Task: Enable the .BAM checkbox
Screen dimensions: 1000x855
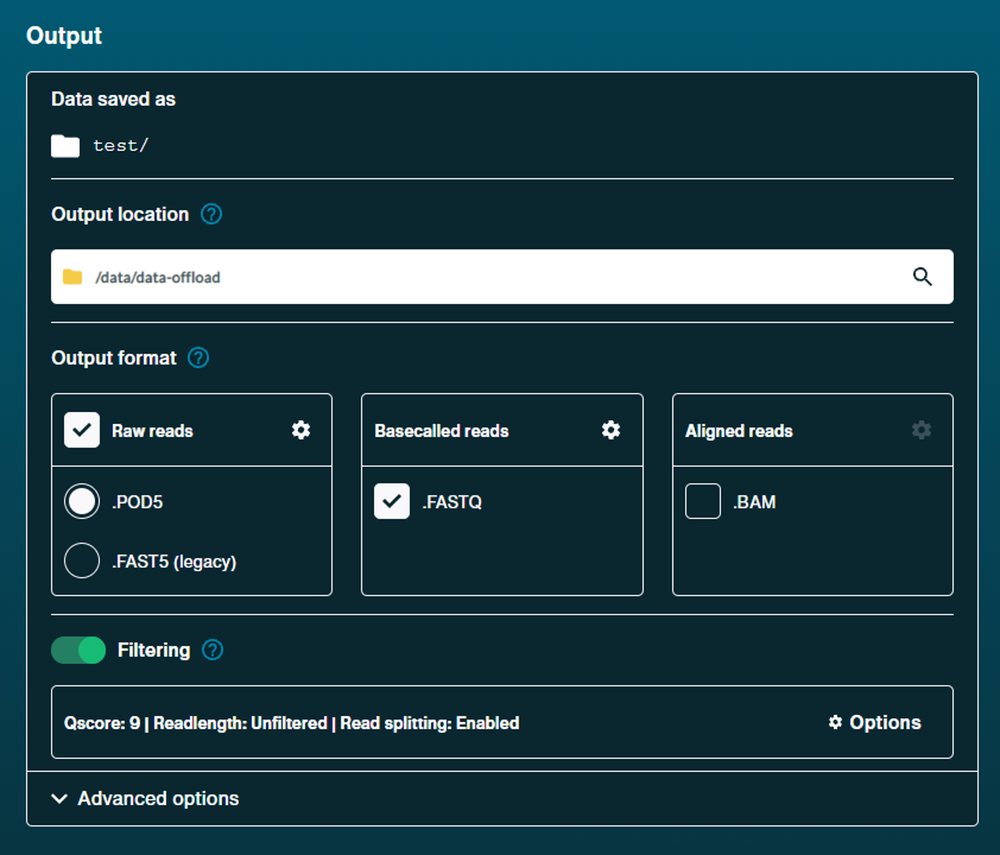Action: (x=703, y=501)
